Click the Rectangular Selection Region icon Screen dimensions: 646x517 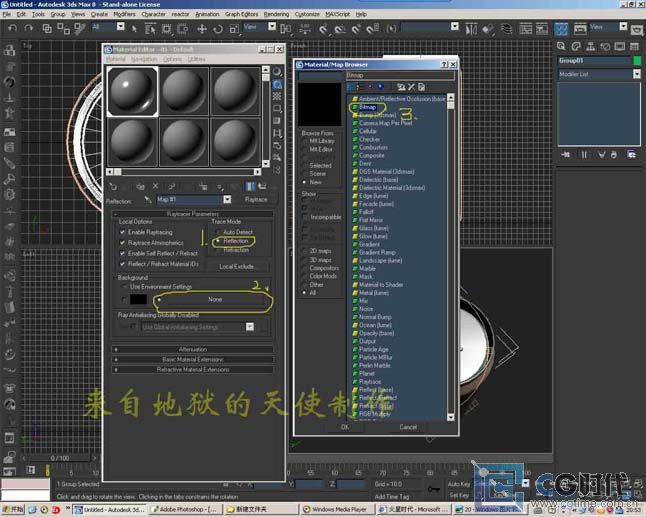pyautogui.click(x=166, y=29)
